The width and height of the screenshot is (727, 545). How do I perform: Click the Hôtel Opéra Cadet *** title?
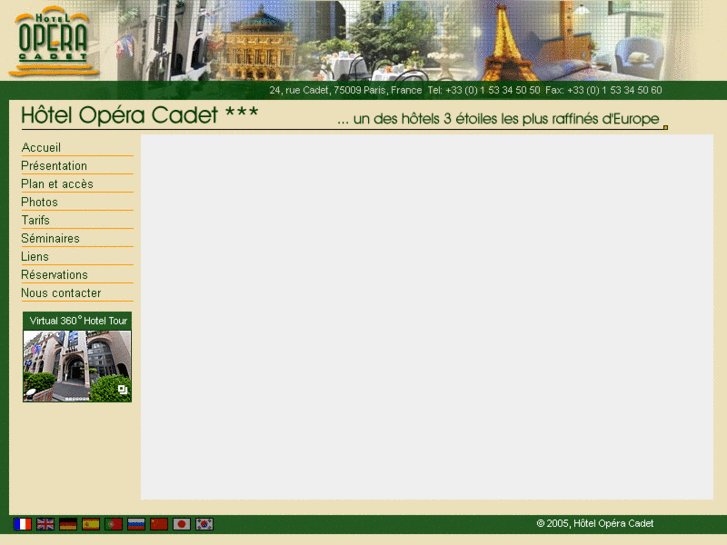[x=140, y=115]
